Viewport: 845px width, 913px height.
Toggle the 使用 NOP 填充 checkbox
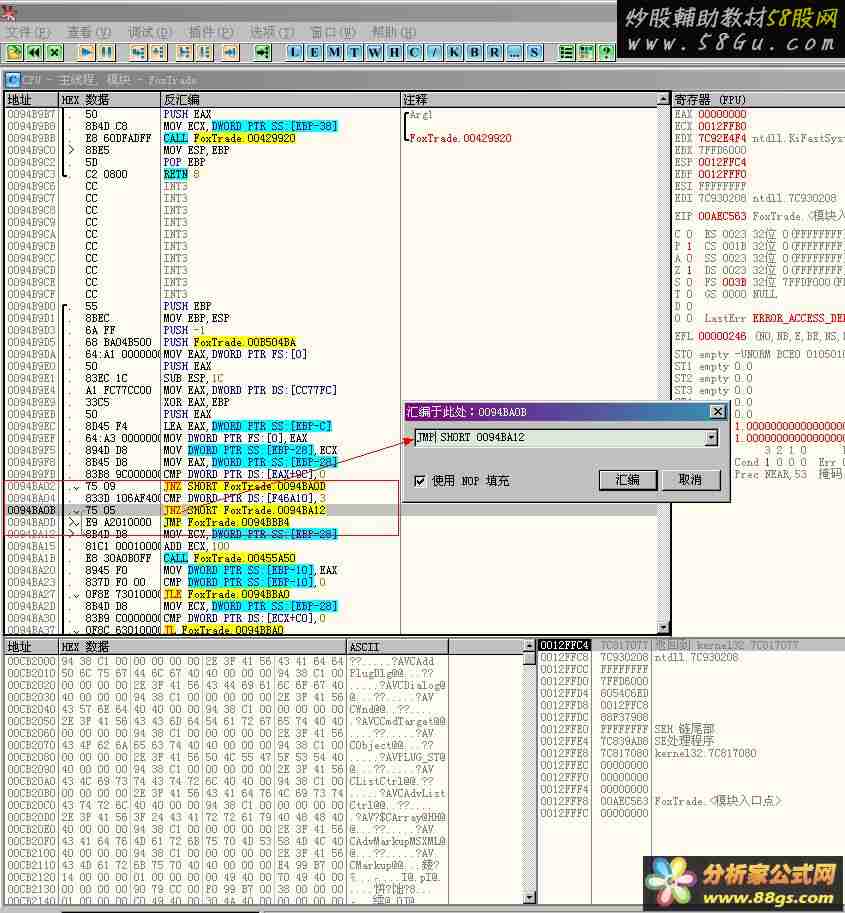click(419, 481)
